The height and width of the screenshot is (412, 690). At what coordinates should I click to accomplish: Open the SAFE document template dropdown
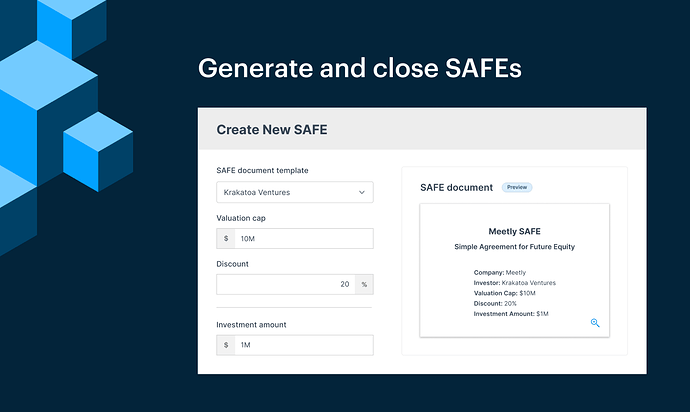pyautogui.click(x=295, y=192)
